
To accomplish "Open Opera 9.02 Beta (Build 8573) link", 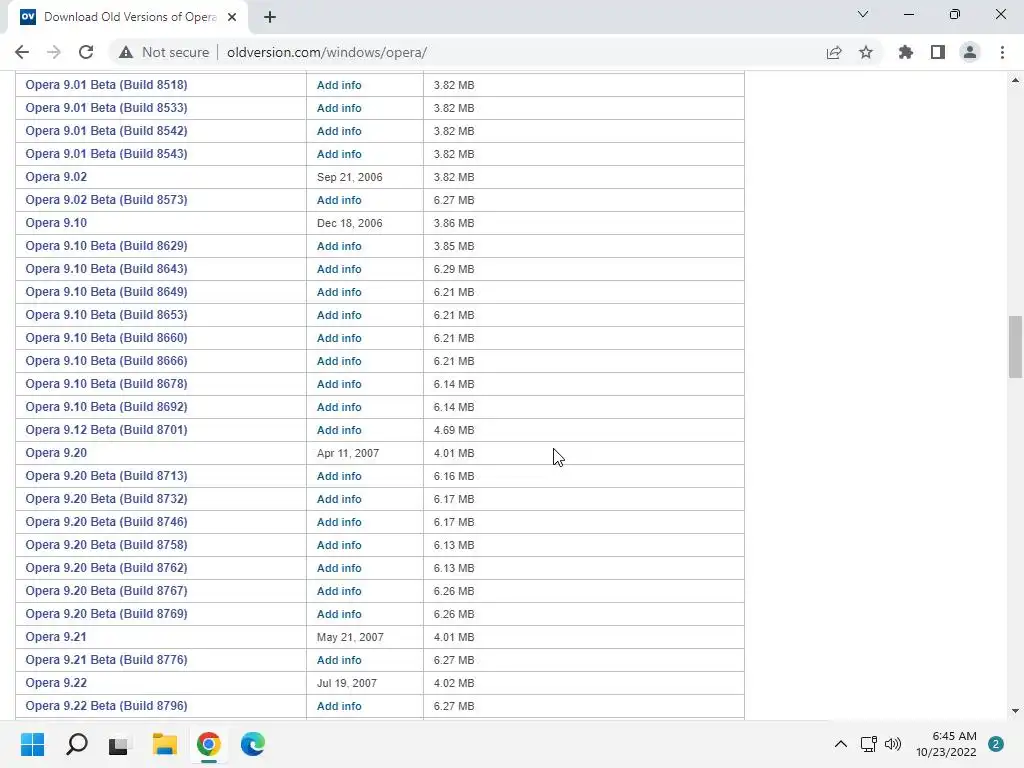I will (x=106, y=200).
